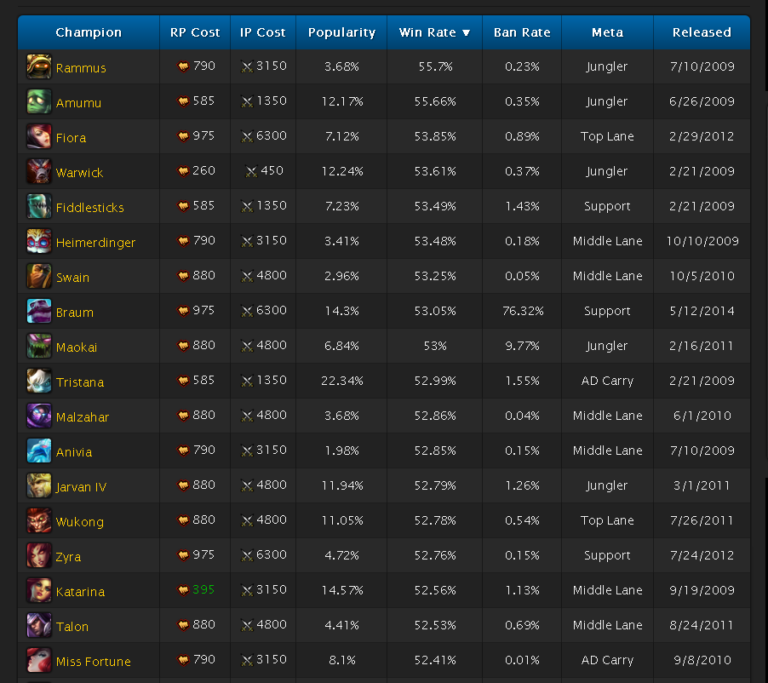Sort table by Popularity column

341,33
